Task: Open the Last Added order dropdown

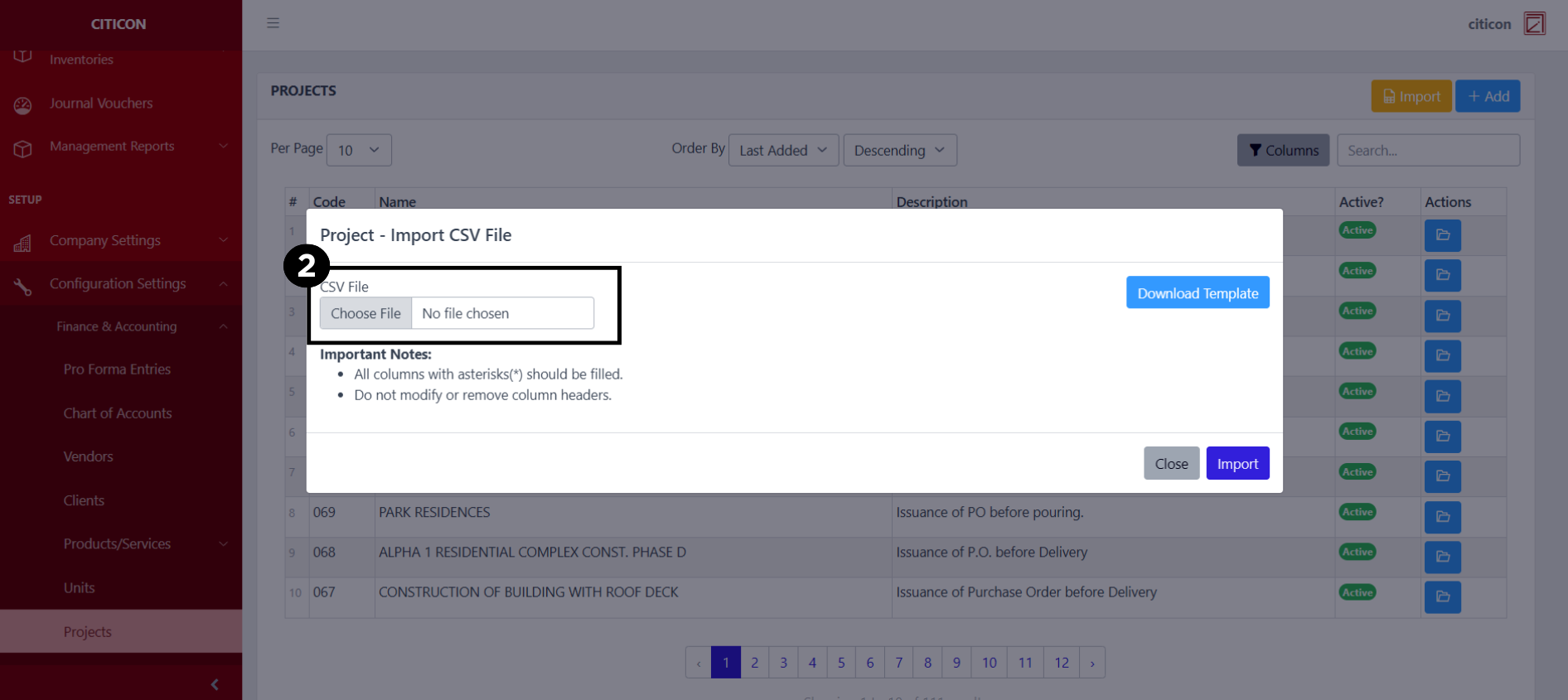Action: point(782,150)
